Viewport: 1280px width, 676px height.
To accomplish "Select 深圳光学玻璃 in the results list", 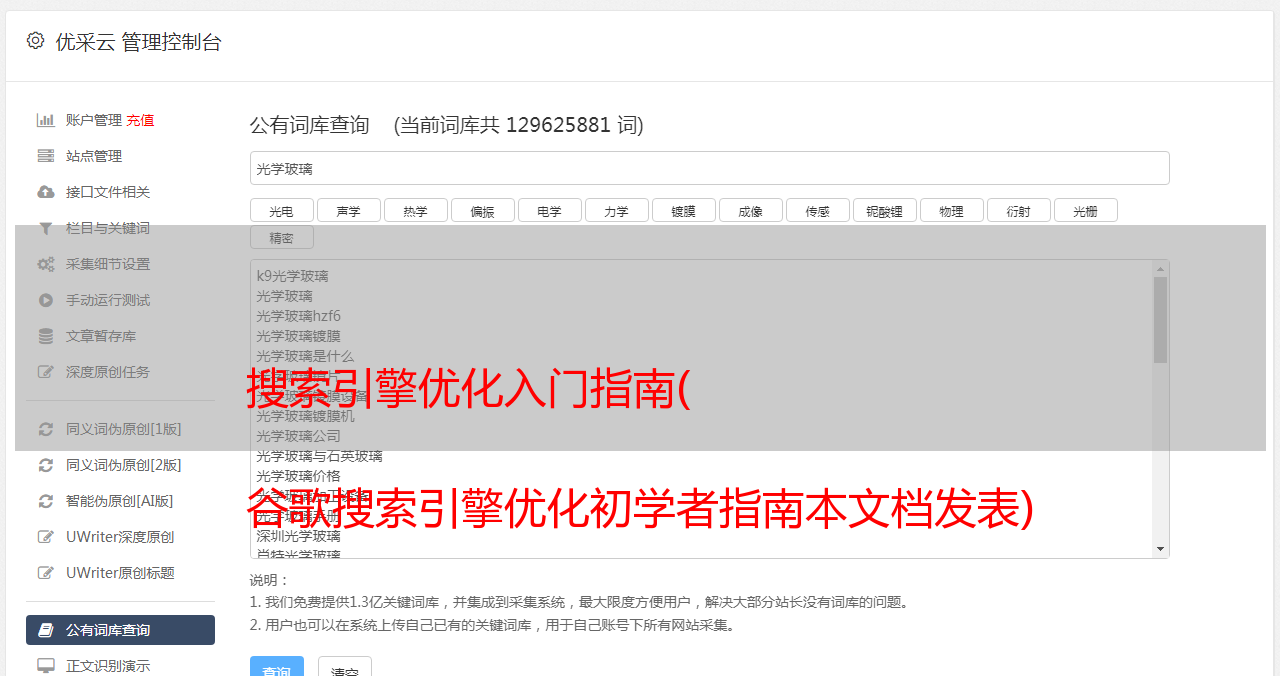I will (298, 536).
